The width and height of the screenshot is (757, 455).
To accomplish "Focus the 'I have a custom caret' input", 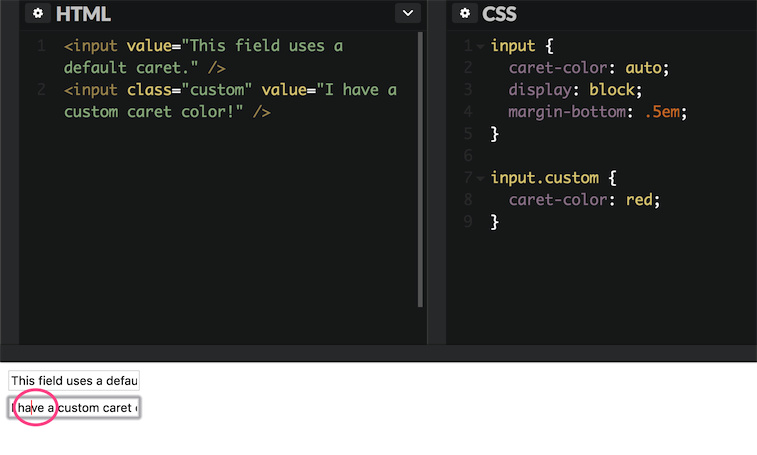I will click(74, 408).
